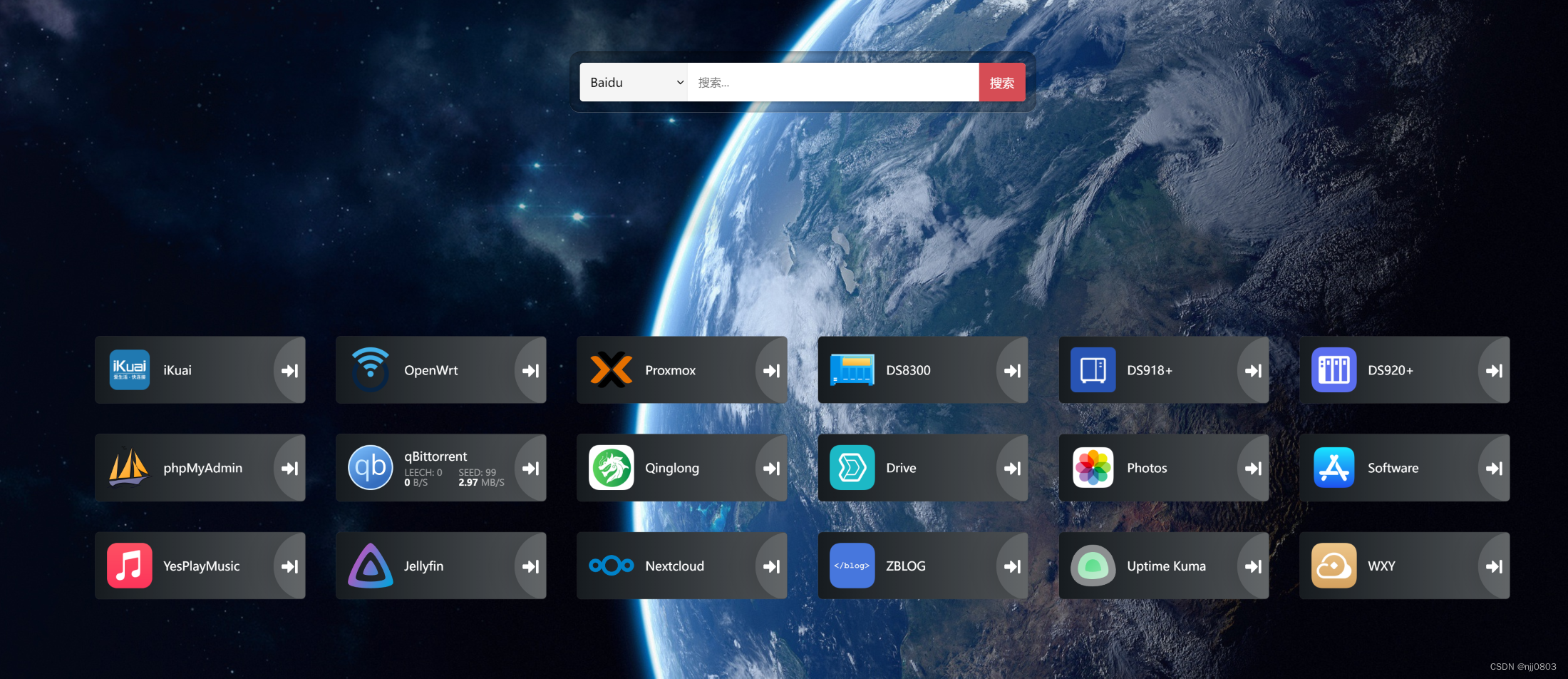This screenshot has height=679, width=1568.
Task: Click the arrow button on Photos card
Action: click(x=1254, y=468)
